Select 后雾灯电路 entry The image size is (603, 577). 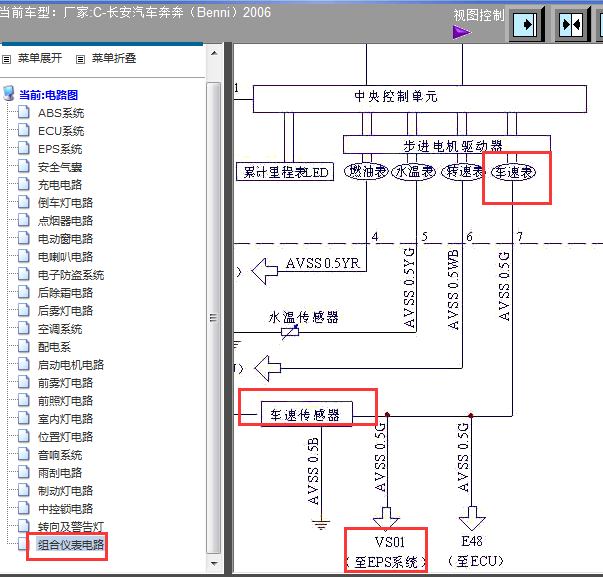coord(65,311)
